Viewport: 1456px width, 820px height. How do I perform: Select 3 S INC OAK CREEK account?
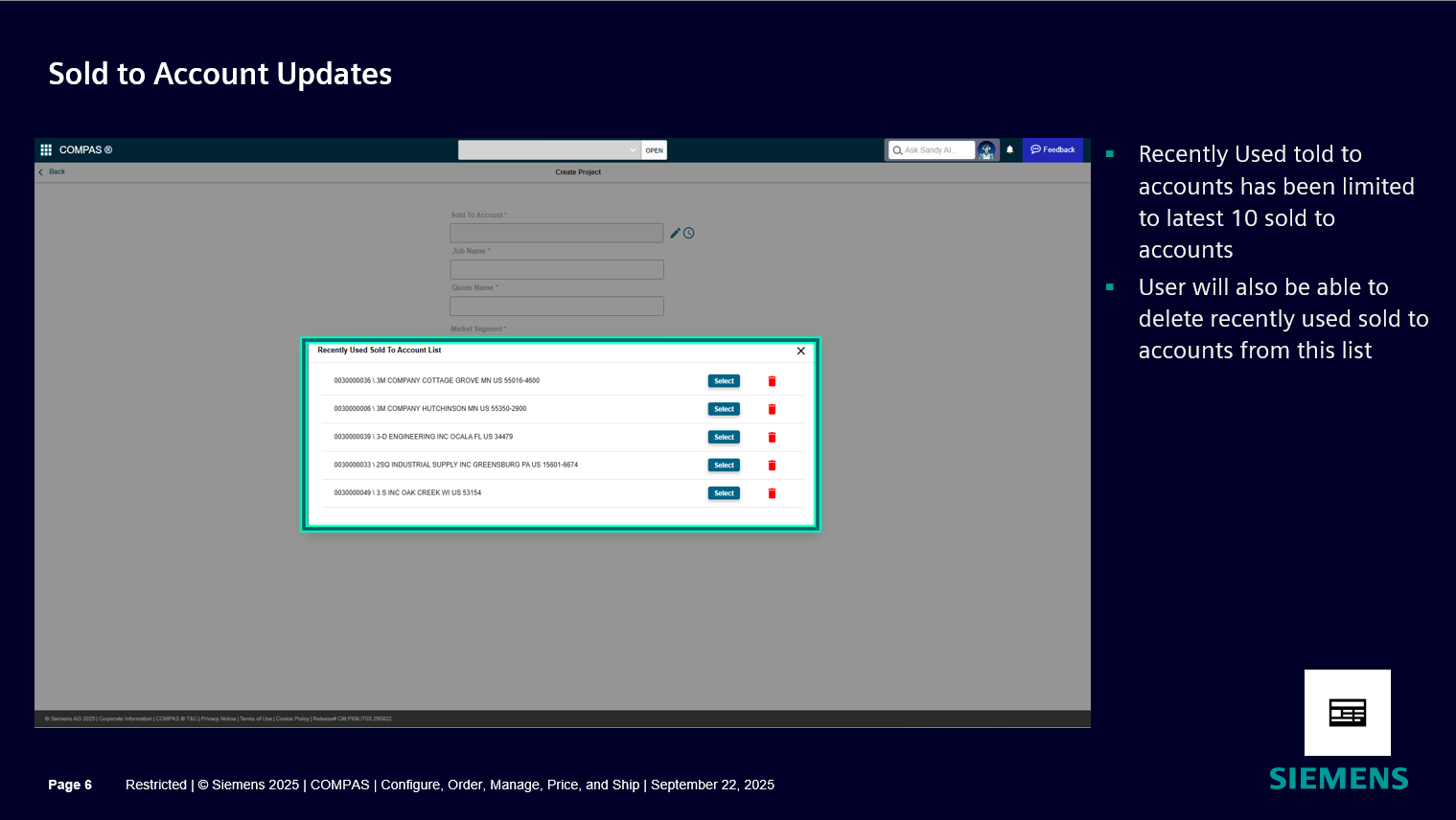coord(724,493)
